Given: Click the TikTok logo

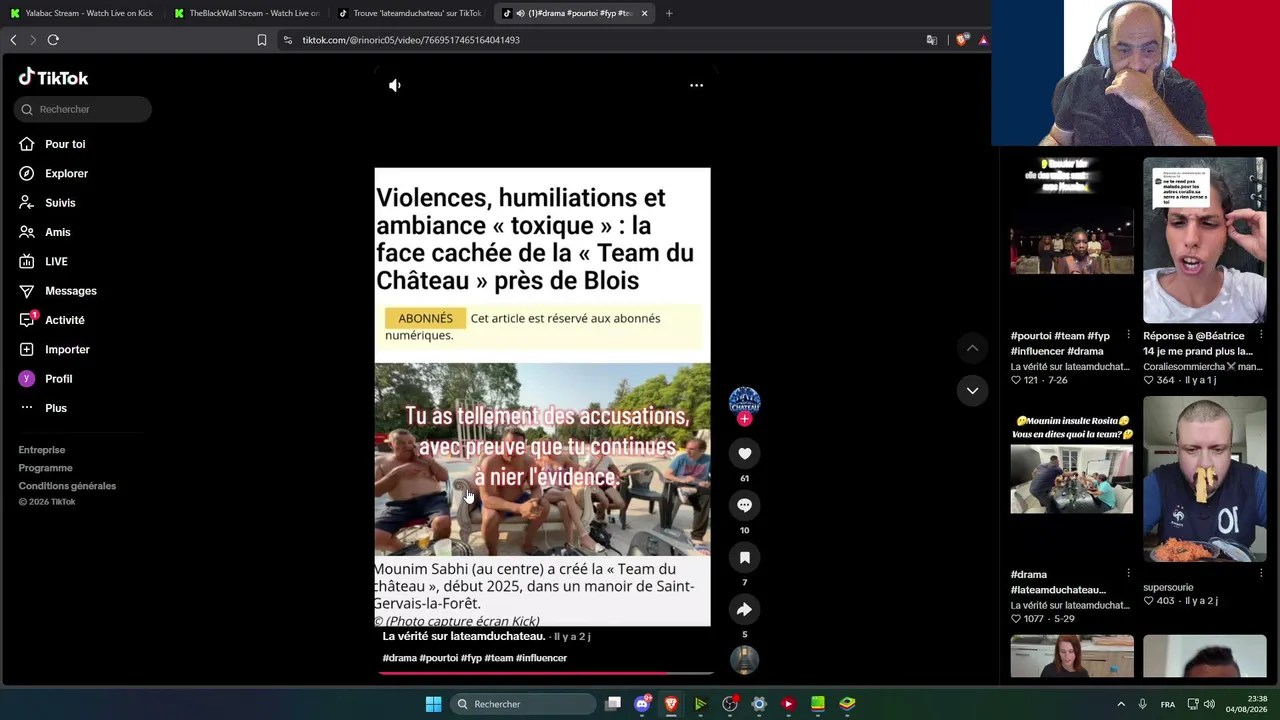Looking at the screenshot, I should click(54, 78).
